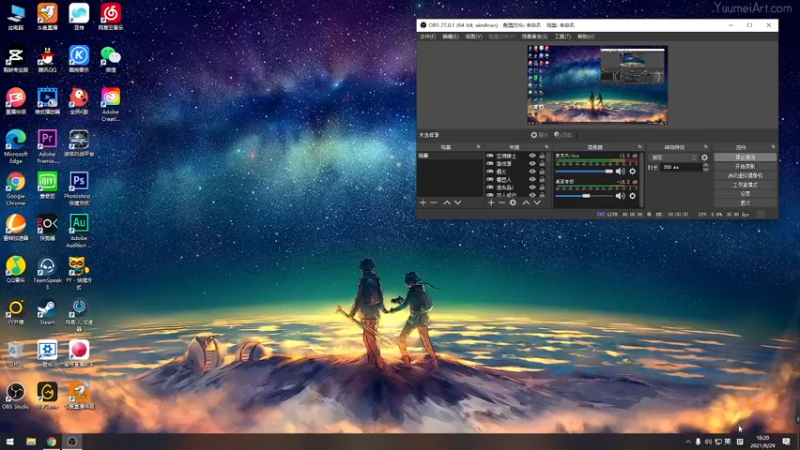Toggle visibility eye of the fifth source
This screenshot has width=800, height=450.
click(532, 187)
